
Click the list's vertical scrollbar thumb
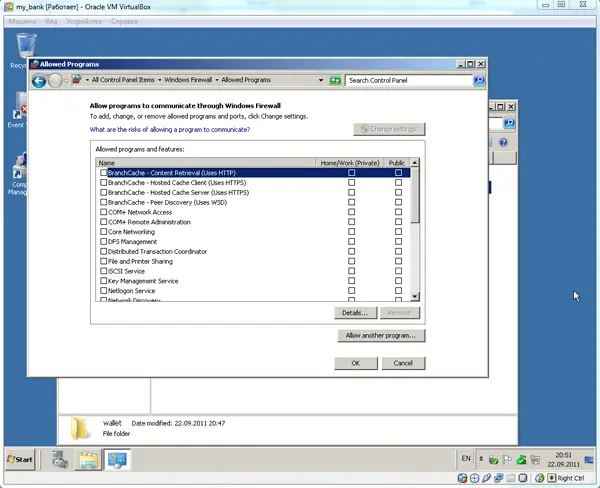(415, 195)
